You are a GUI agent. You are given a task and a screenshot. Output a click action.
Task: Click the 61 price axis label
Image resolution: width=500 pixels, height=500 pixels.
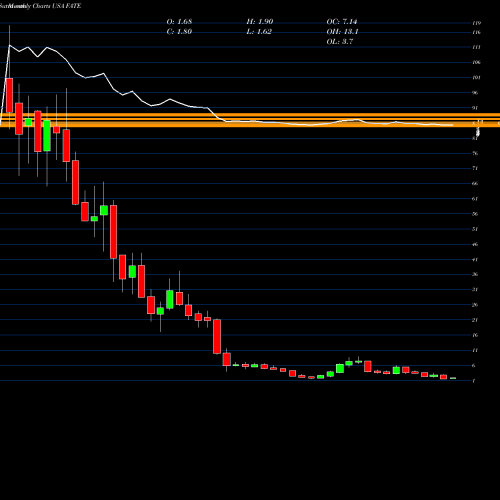click(475, 199)
